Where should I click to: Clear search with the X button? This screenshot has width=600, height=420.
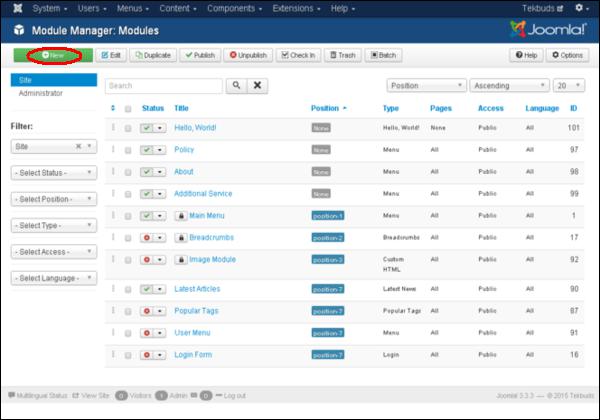click(258, 85)
